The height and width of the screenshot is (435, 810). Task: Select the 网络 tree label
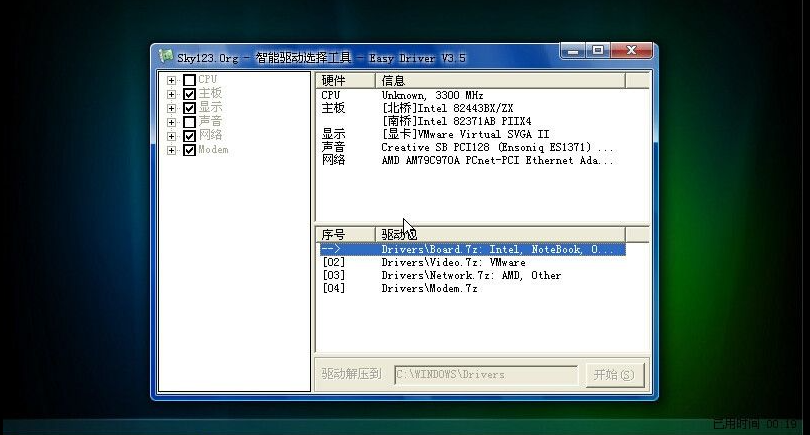(x=210, y=135)
